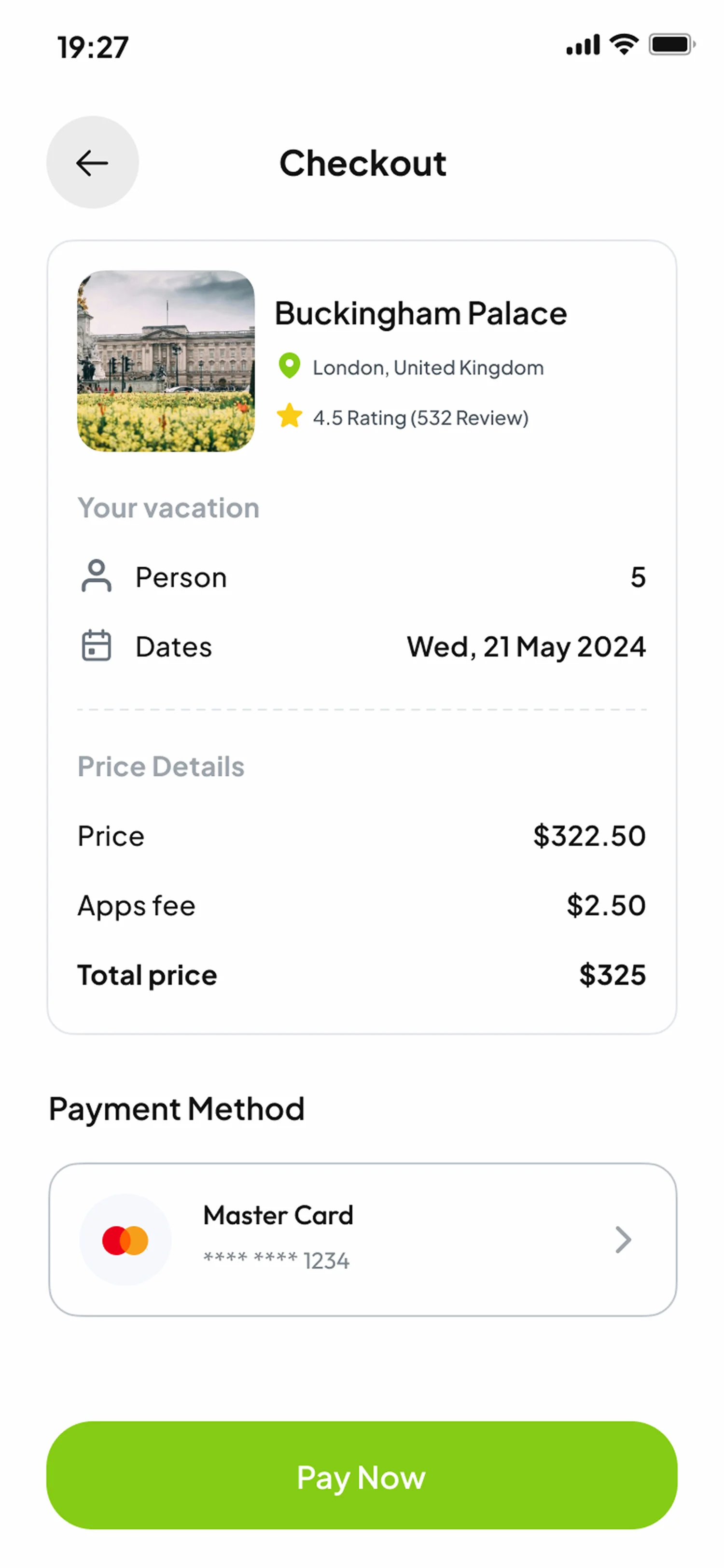Tap the masked card number ending 1234
The height and width of the screenshot is (1568, 724).
[276, 1260]
